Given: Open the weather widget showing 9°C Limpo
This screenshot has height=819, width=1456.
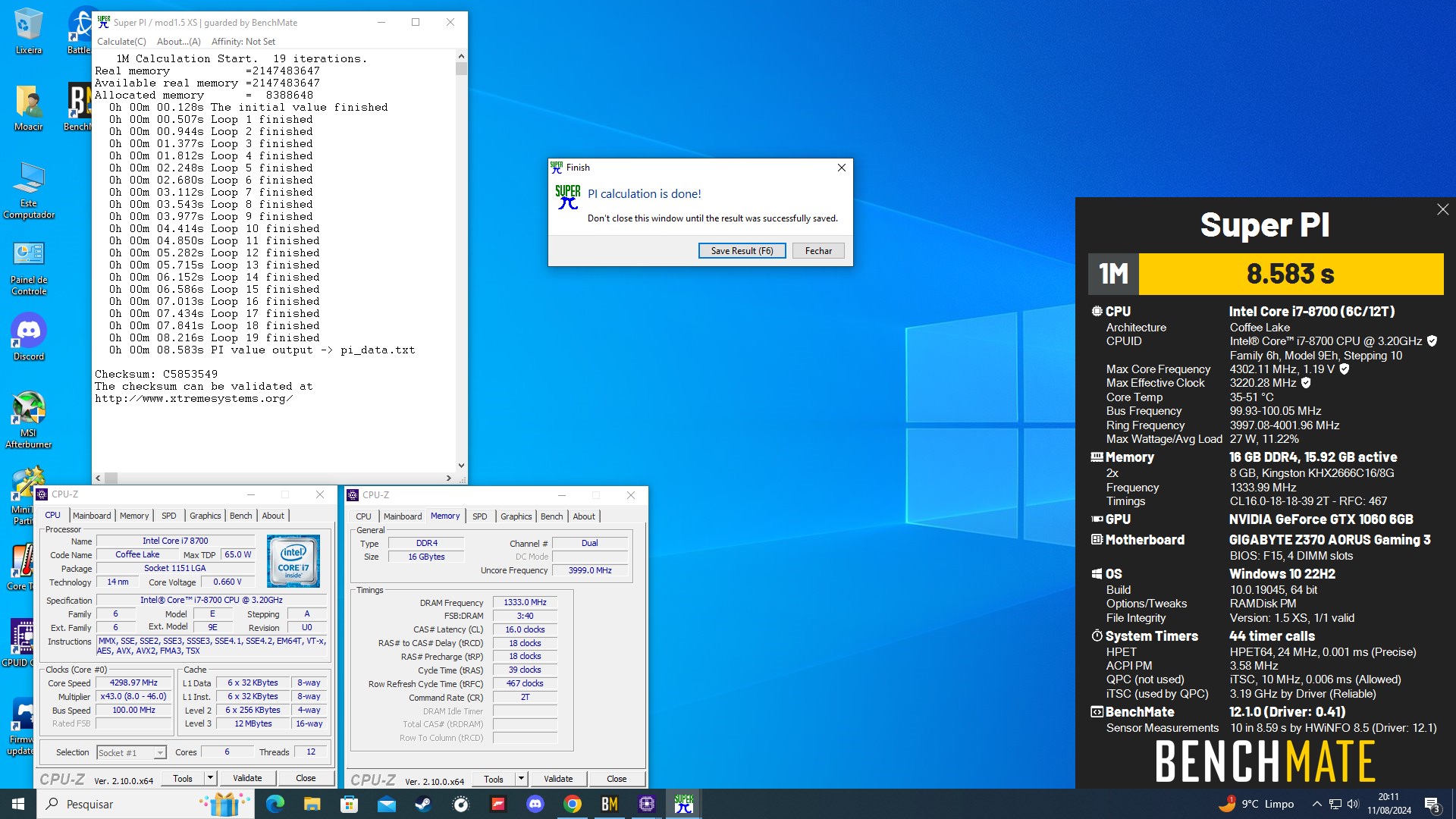Looking at the screenshot, I should [x=1256, y=804].
